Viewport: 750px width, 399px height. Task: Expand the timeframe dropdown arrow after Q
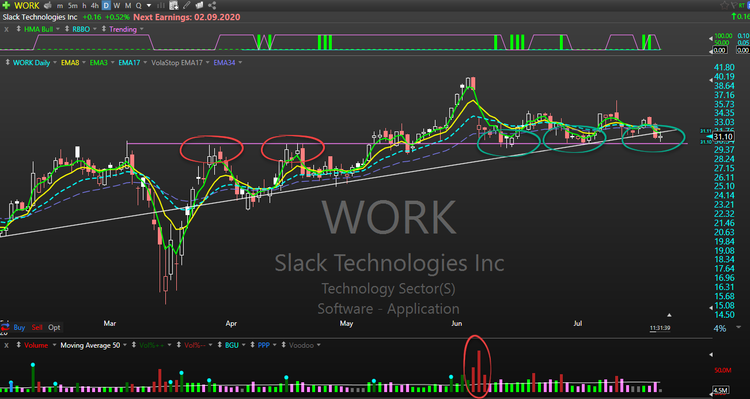point(149,6)
